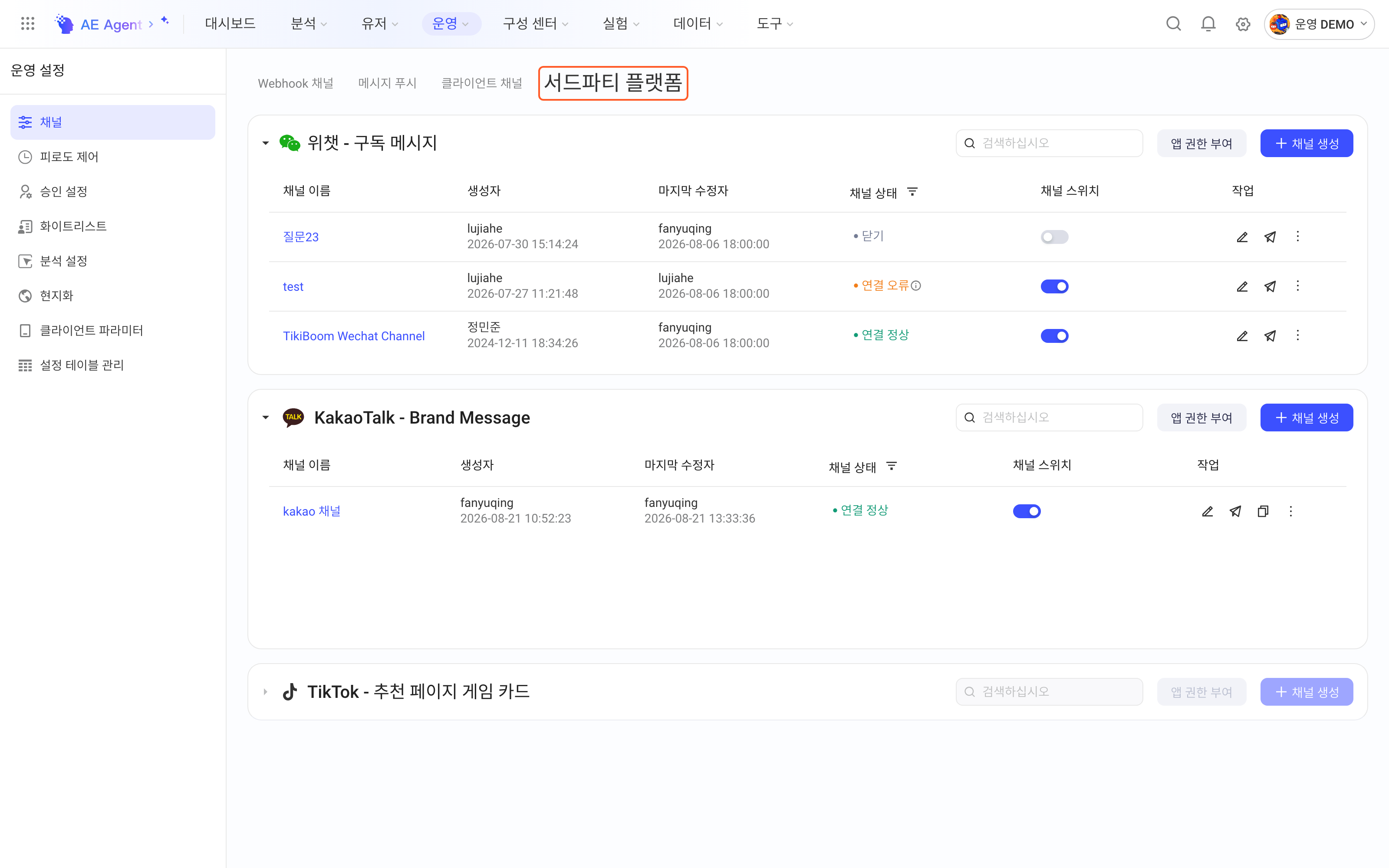1389x868 pixels.
Task: Send test message for kakao 채널
Action: click(x=1235, y=511)
